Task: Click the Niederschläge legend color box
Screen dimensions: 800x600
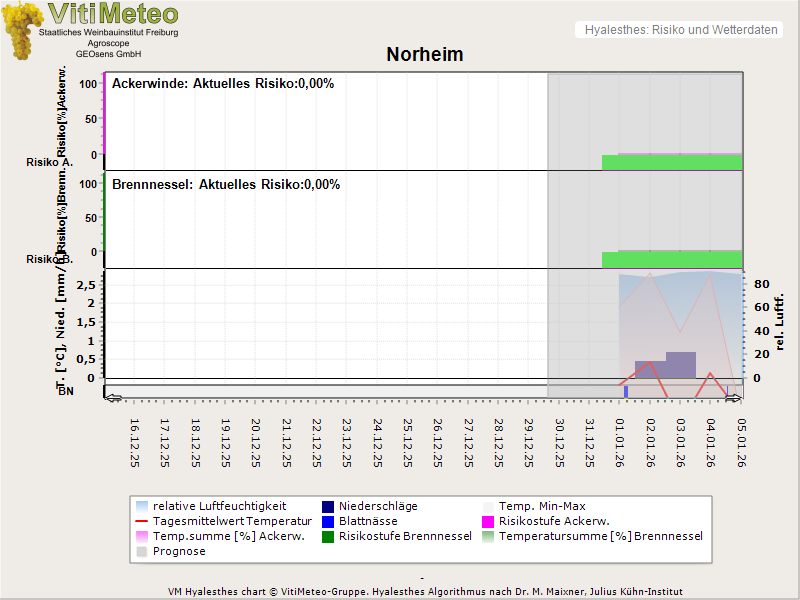Action: coord(328,506)
